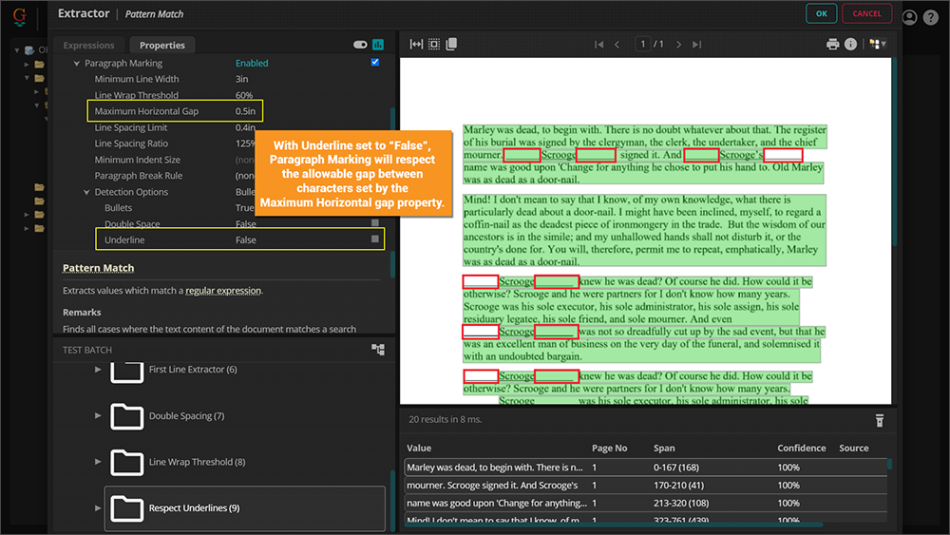Select the Properties tab
The height and width of the screenshot is (535, 950).
tap(162, 45)
